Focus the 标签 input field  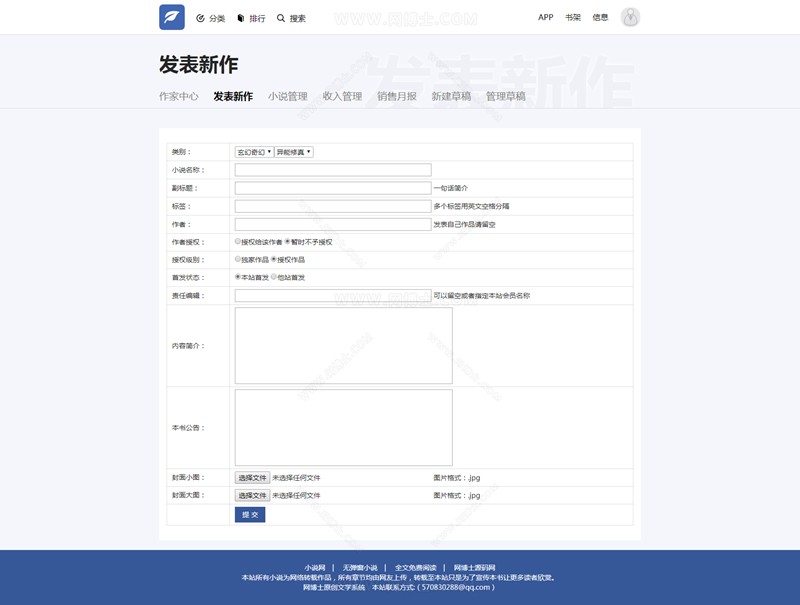333,206
